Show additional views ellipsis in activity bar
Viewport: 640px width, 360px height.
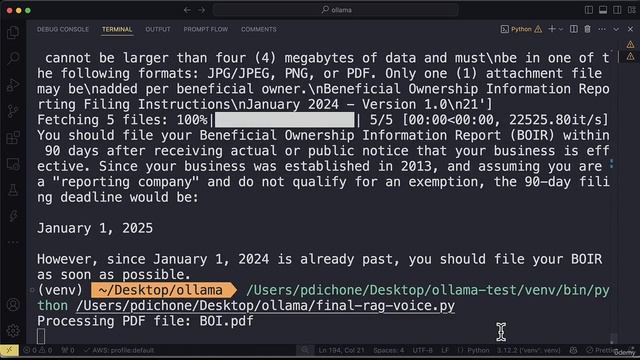point(13,242)
